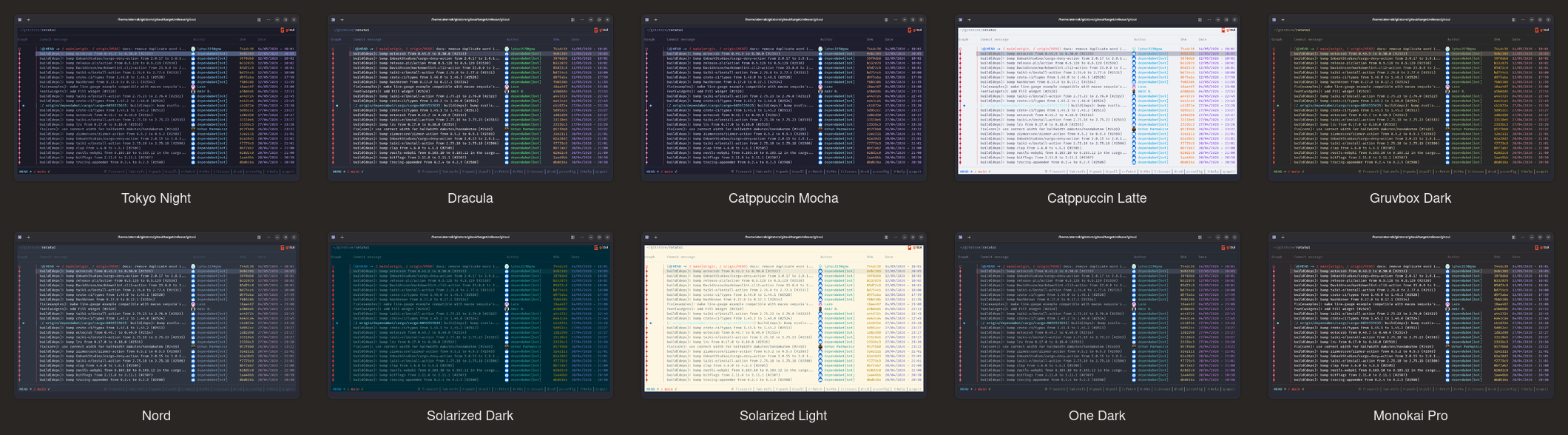Screen dimensions: 1568x435
Task: Click the ~/gitstore/ratatui path in Tokyo Night
Action: pos(38,30)
